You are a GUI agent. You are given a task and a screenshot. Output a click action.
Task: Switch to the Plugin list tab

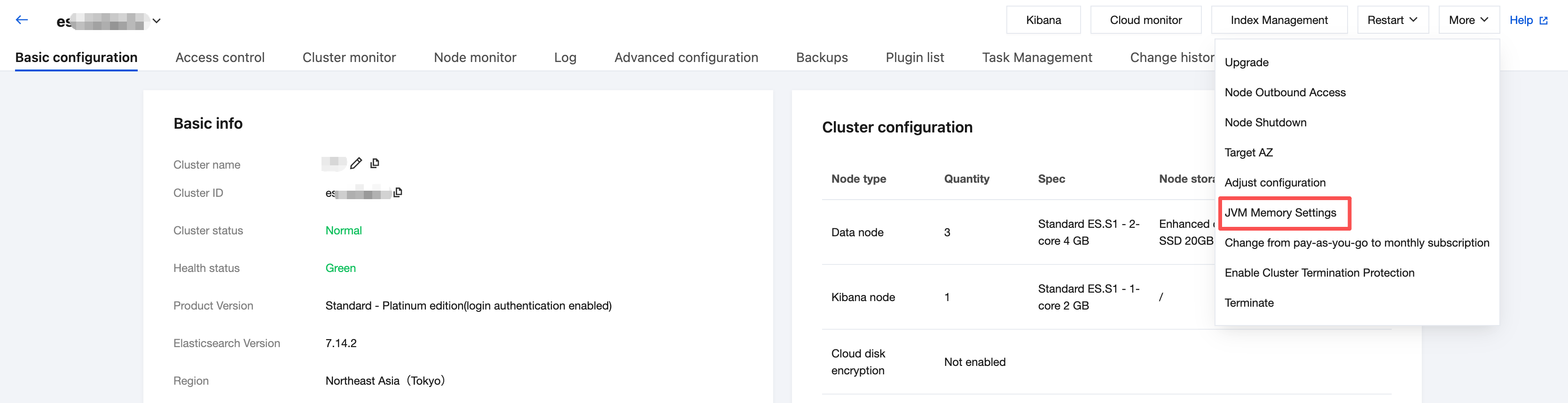pos(914,58)
